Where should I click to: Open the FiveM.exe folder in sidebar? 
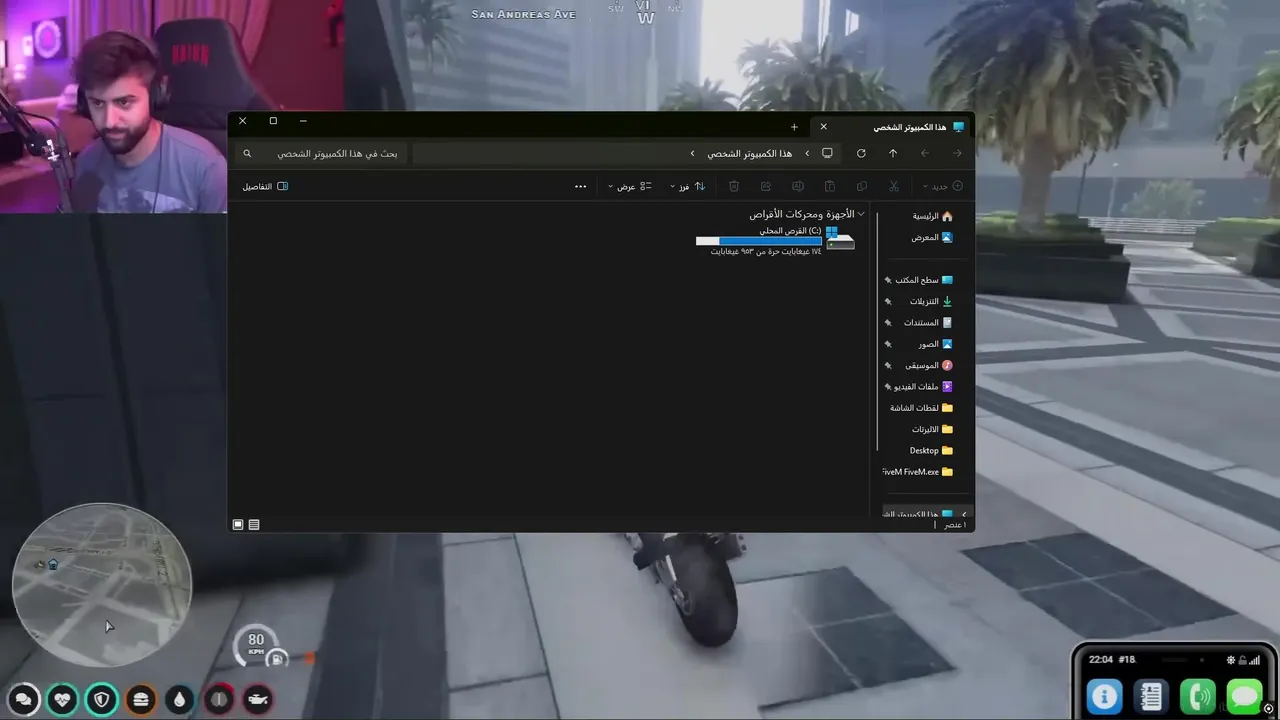pos(918,472)
